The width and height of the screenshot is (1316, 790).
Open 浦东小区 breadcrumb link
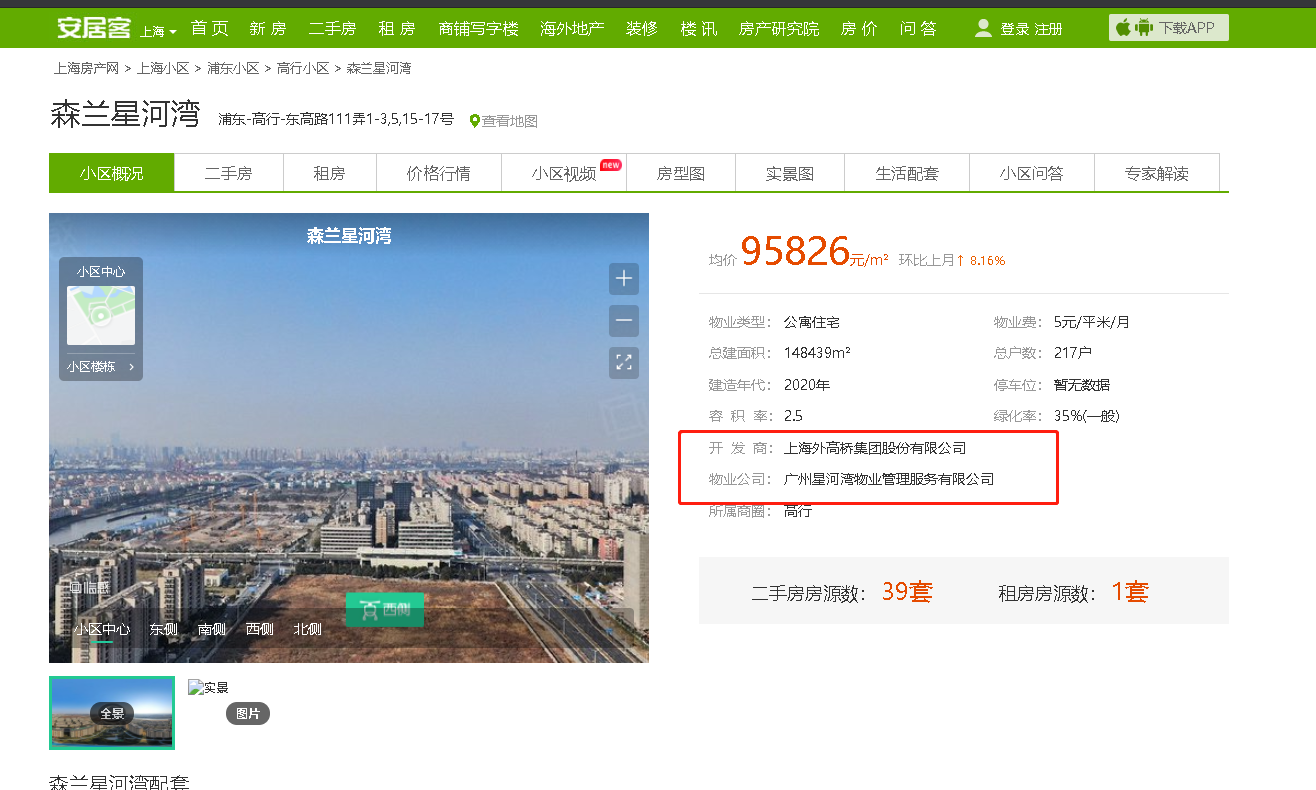(233, 68)
